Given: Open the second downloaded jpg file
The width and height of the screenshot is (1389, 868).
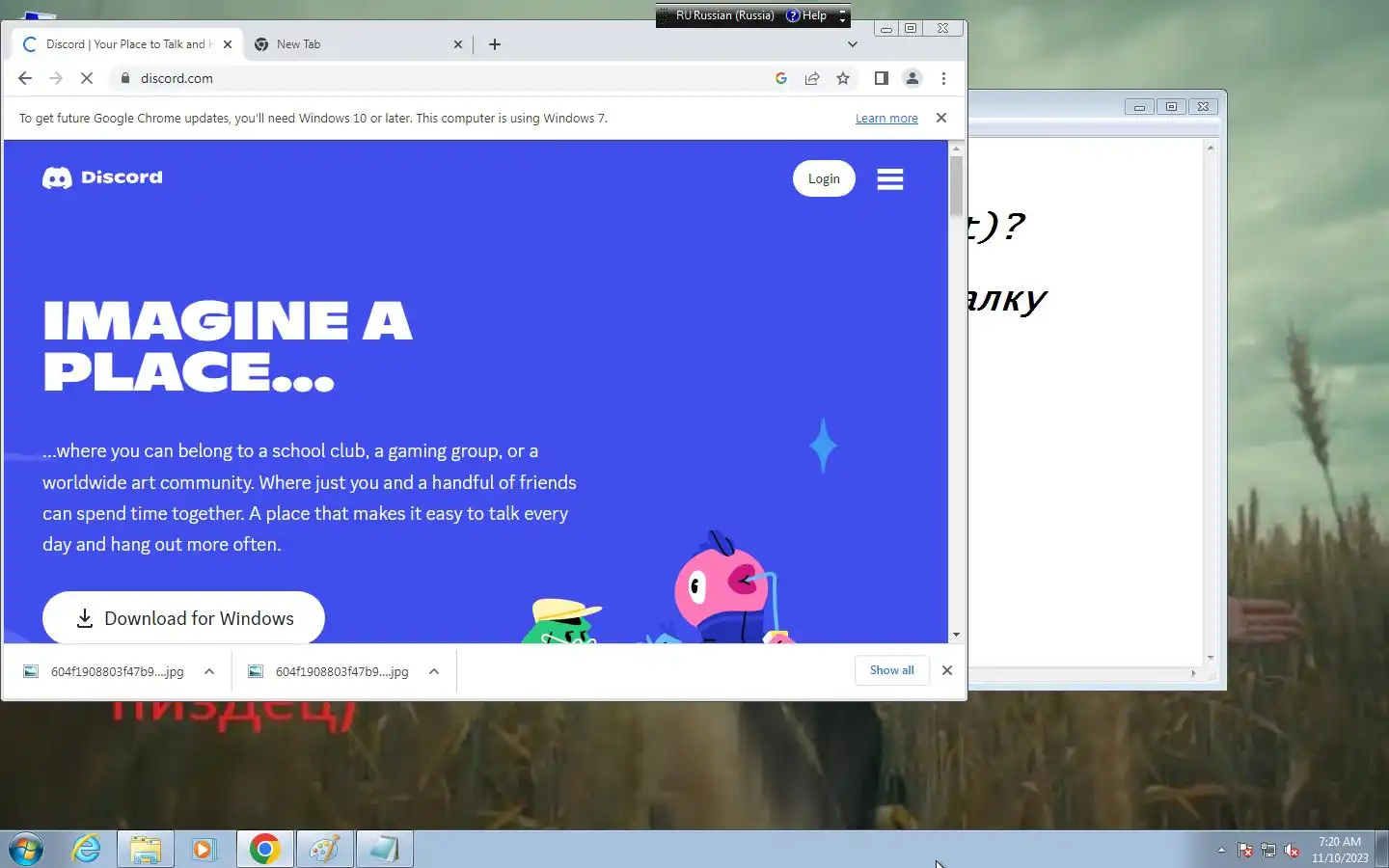Looking at the screenshot, I should (x=330, y=671).
